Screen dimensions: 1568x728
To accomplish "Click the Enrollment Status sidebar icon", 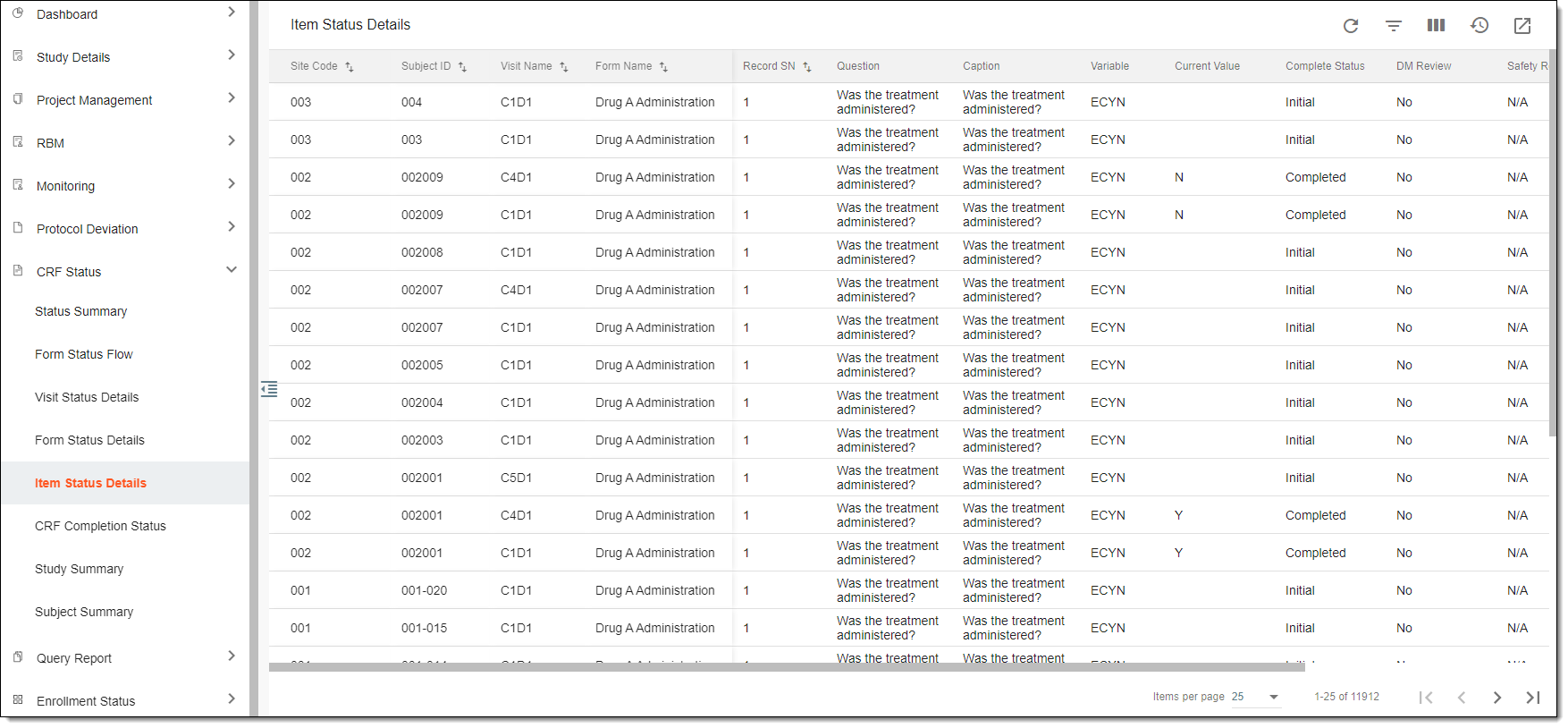I will pyautogui.click(x=18, y=699).
